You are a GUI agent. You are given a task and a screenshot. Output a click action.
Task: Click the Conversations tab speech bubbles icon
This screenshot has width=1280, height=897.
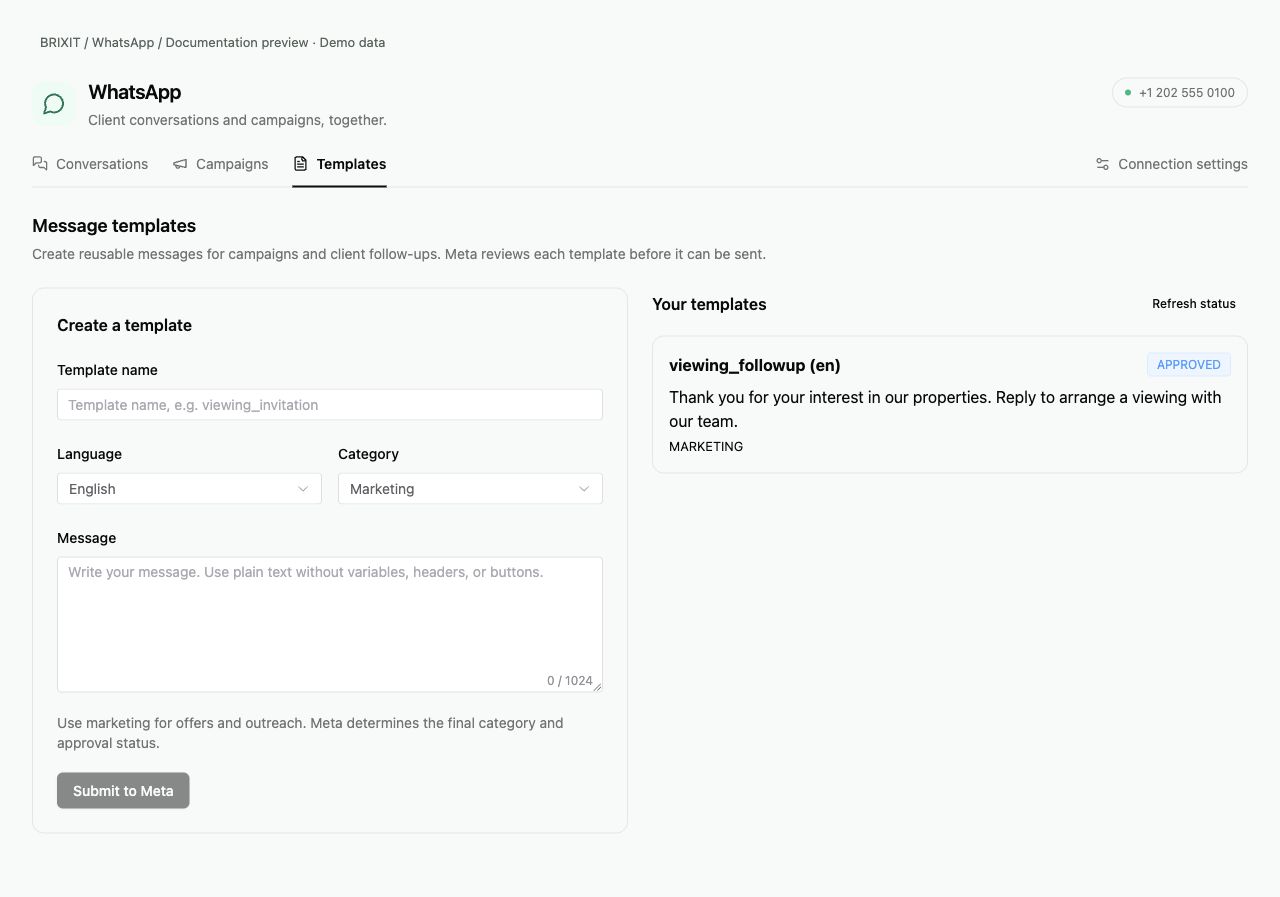(40, 164)
